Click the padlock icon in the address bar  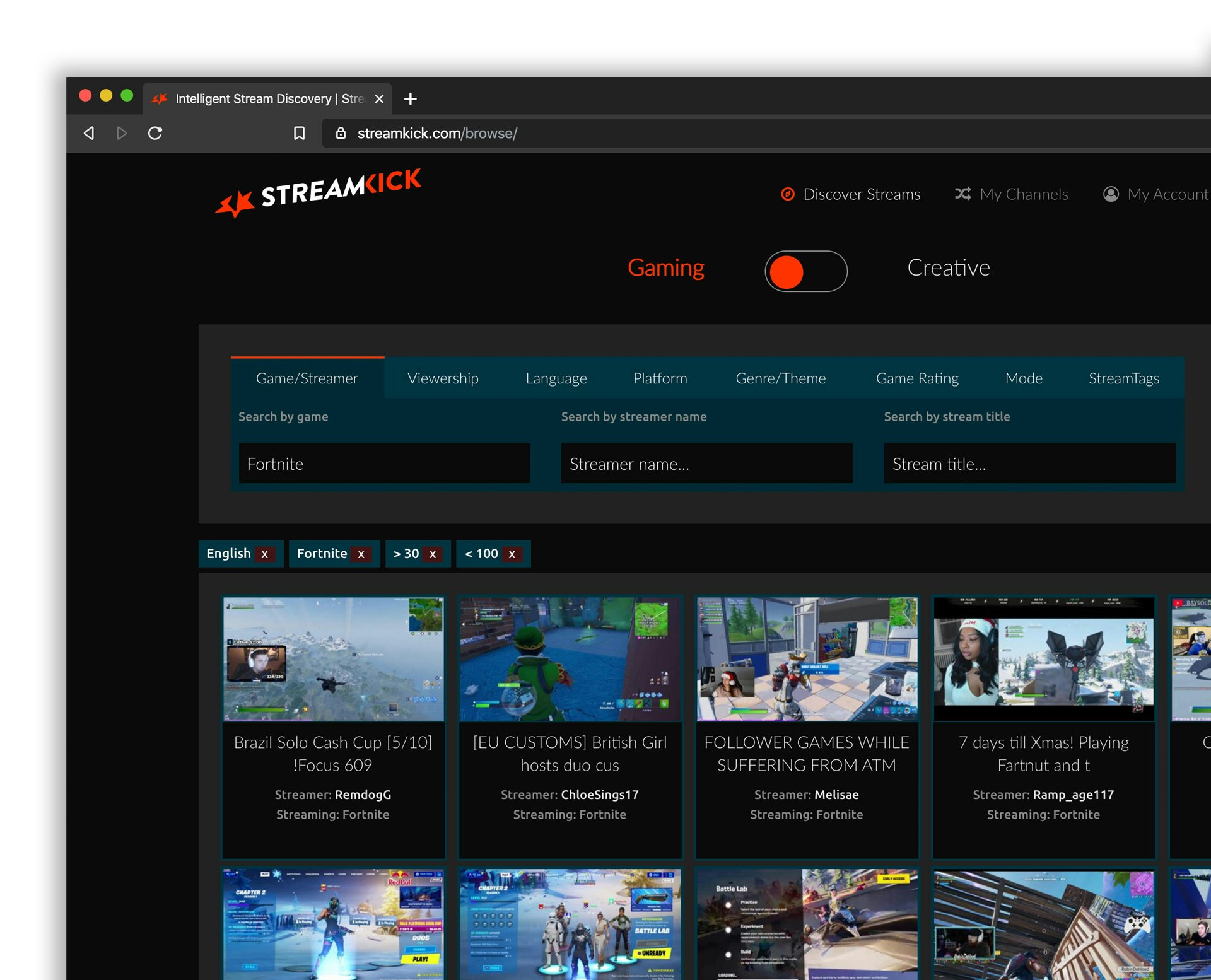[340, 133]
